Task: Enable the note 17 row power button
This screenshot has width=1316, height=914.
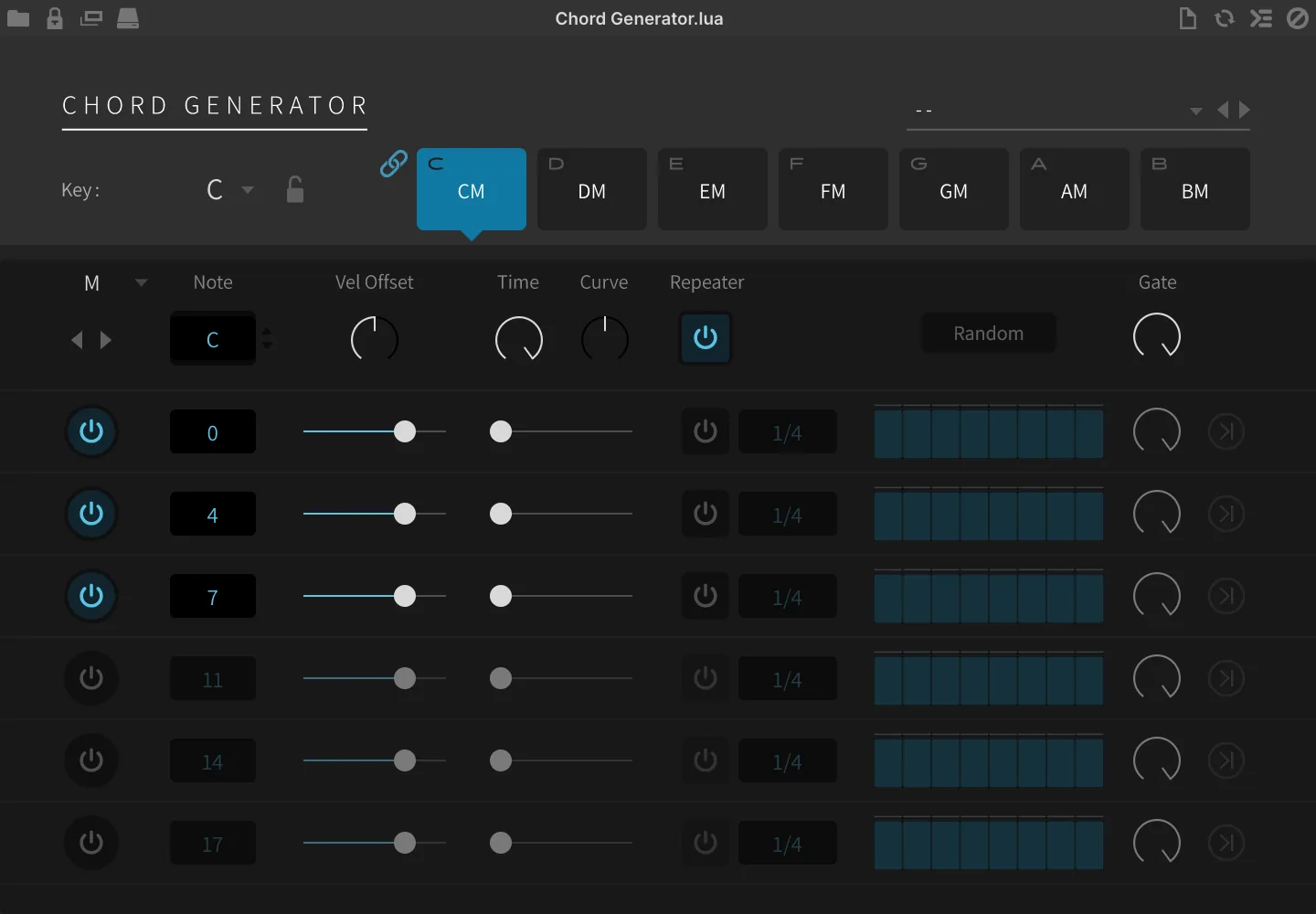Action: click(91, 843)
